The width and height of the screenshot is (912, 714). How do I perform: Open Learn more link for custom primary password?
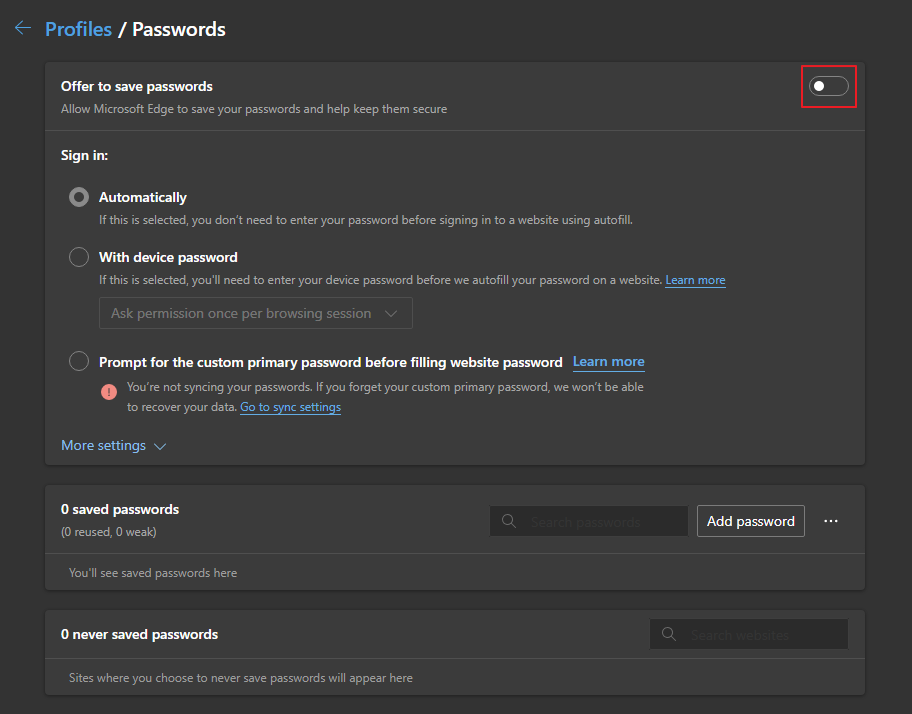pyautogui.click(x=608, y=361)
